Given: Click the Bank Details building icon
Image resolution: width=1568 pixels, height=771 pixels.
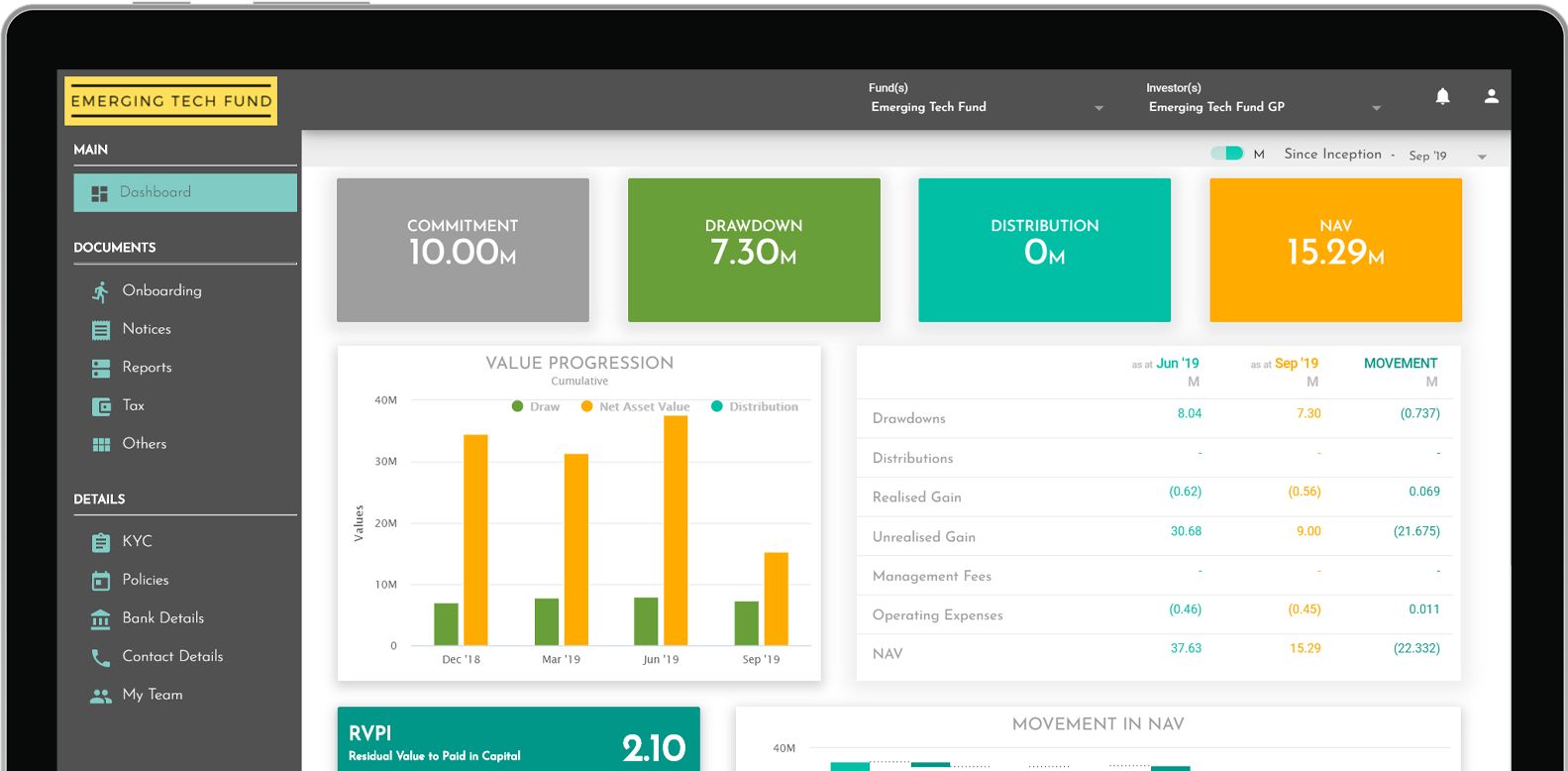Looking at the screenshot, I should pos(100,619).
